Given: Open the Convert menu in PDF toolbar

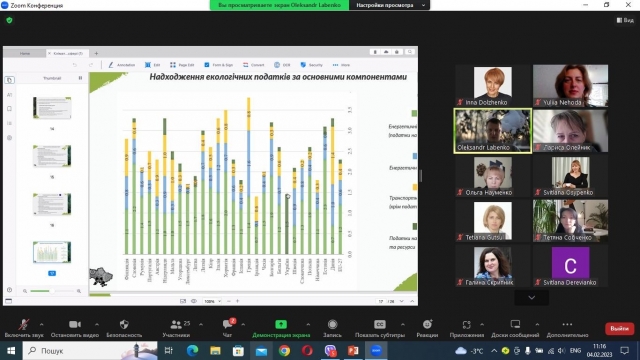Looking at the screenshot, I should (253, 65).
